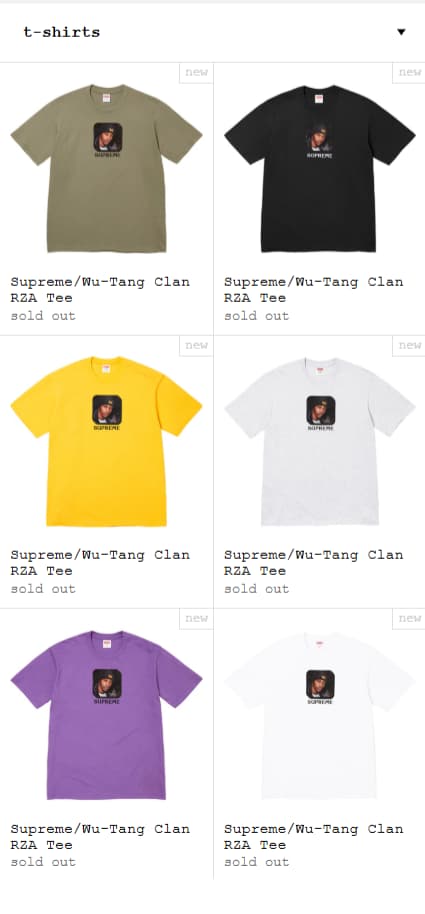This screenshot has height=914, width=425.
Task: Click the new badge on purple tee
Action: pyautogui.click(x=196, y=618)
